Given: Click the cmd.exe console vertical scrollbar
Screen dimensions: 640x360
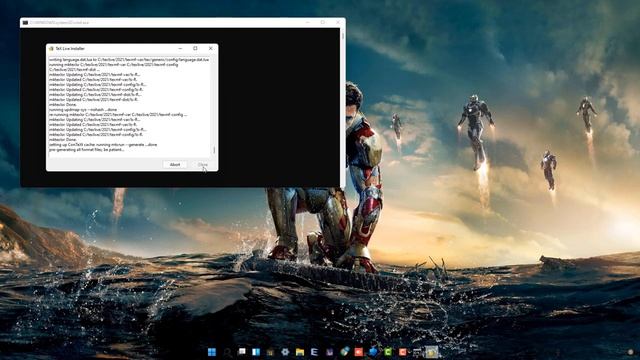Looking at the screenshot, I should (342, 107).
